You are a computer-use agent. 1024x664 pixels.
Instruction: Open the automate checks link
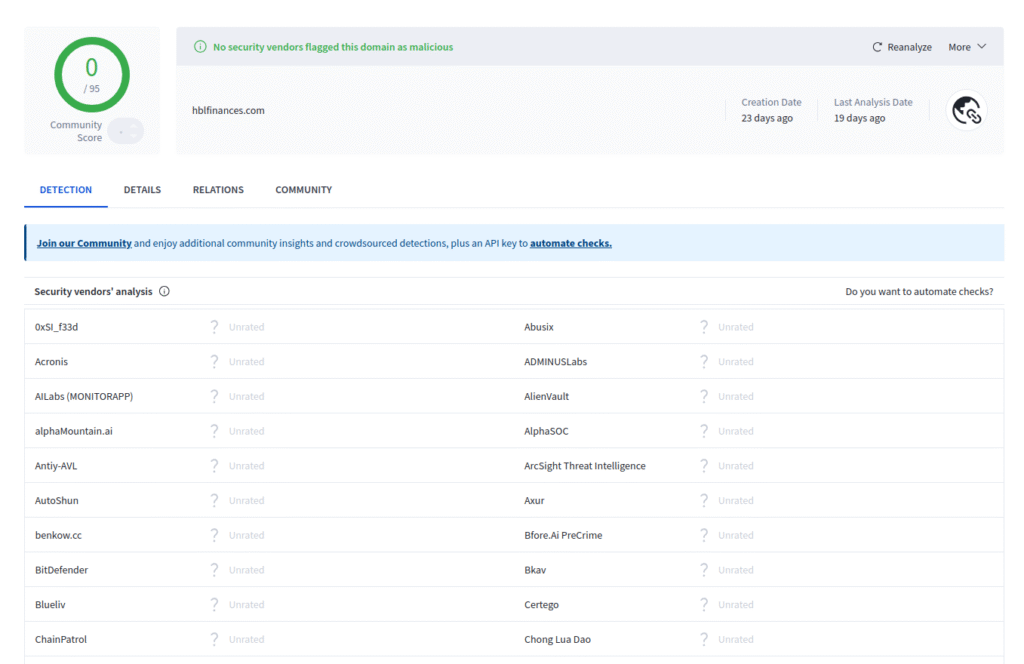[x=570, y=242]
